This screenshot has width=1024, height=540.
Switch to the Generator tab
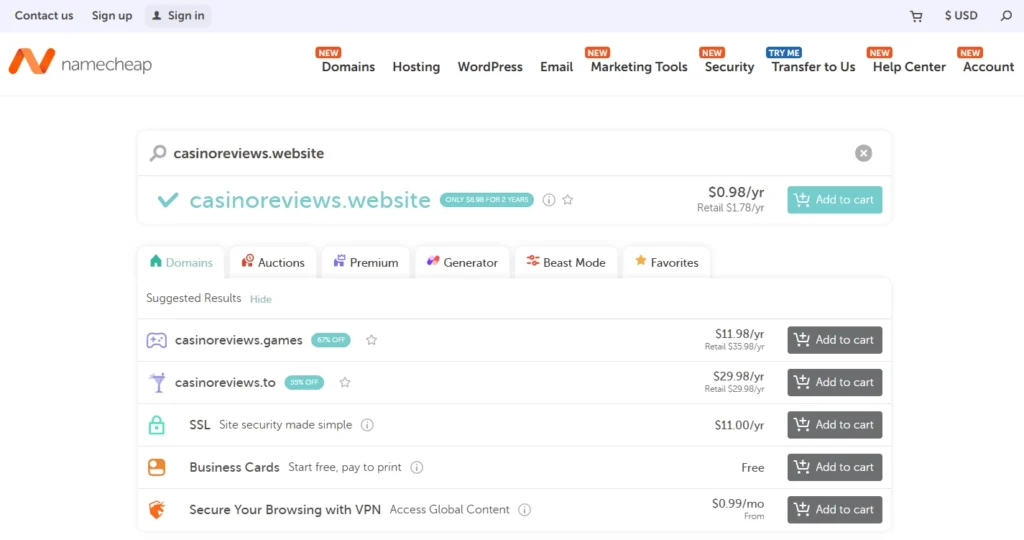pyautogui.click(x=462, y=262)
